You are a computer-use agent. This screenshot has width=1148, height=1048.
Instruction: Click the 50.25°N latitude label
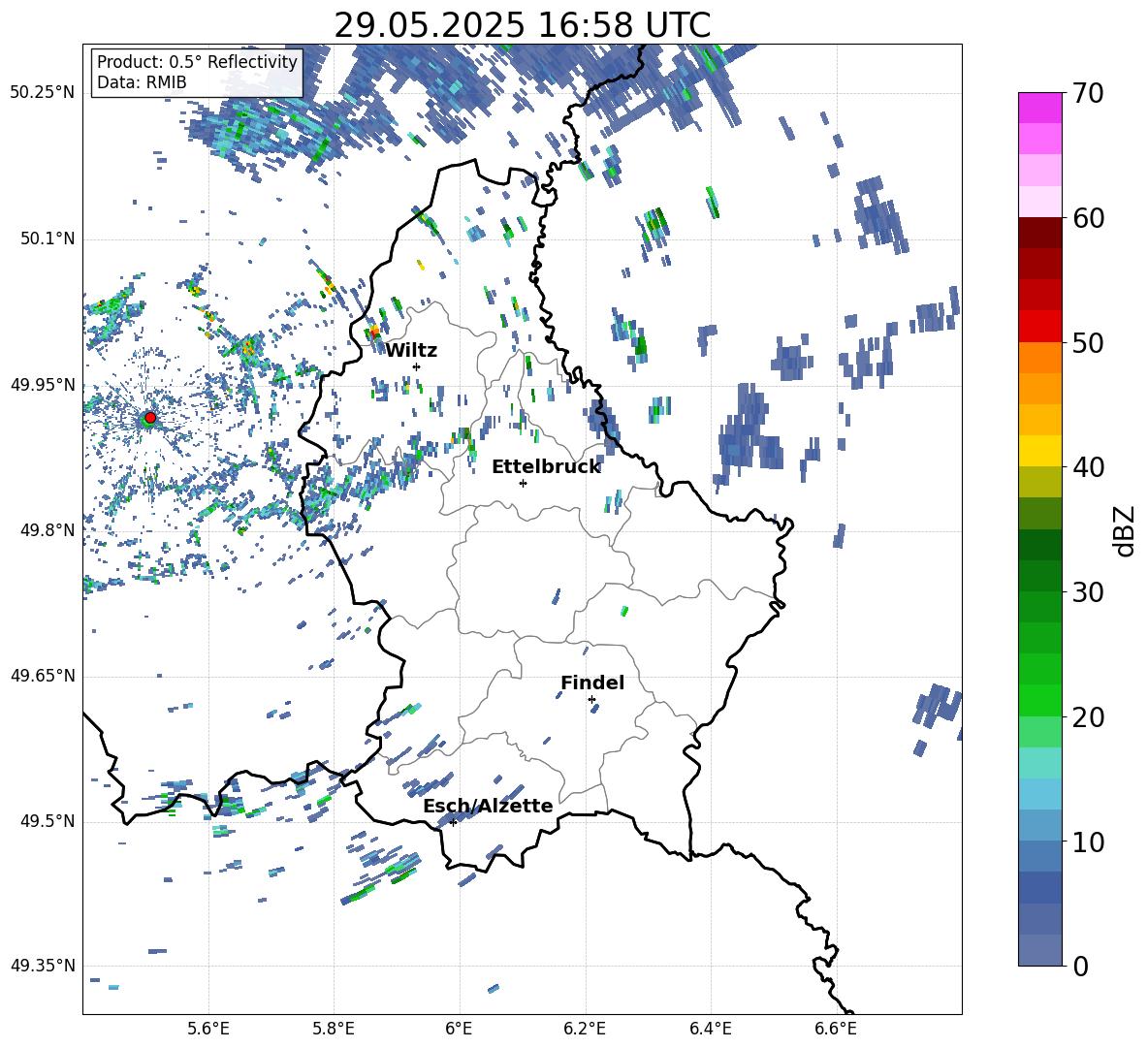43,93
